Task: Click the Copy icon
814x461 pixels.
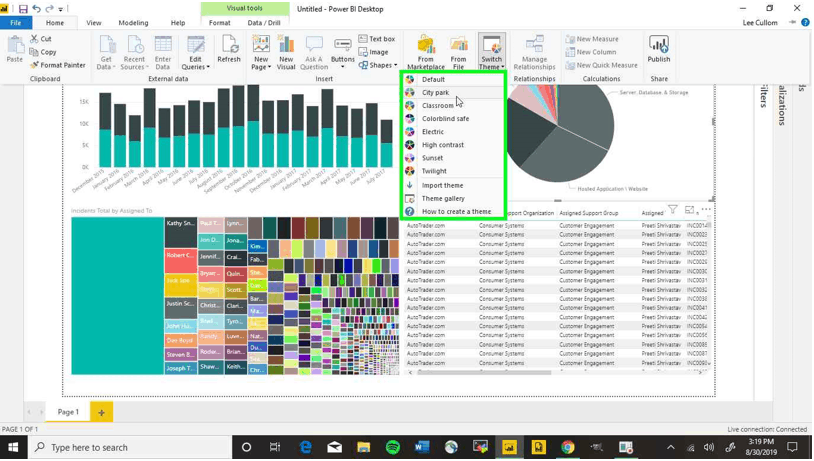Action: click(34, 52)
